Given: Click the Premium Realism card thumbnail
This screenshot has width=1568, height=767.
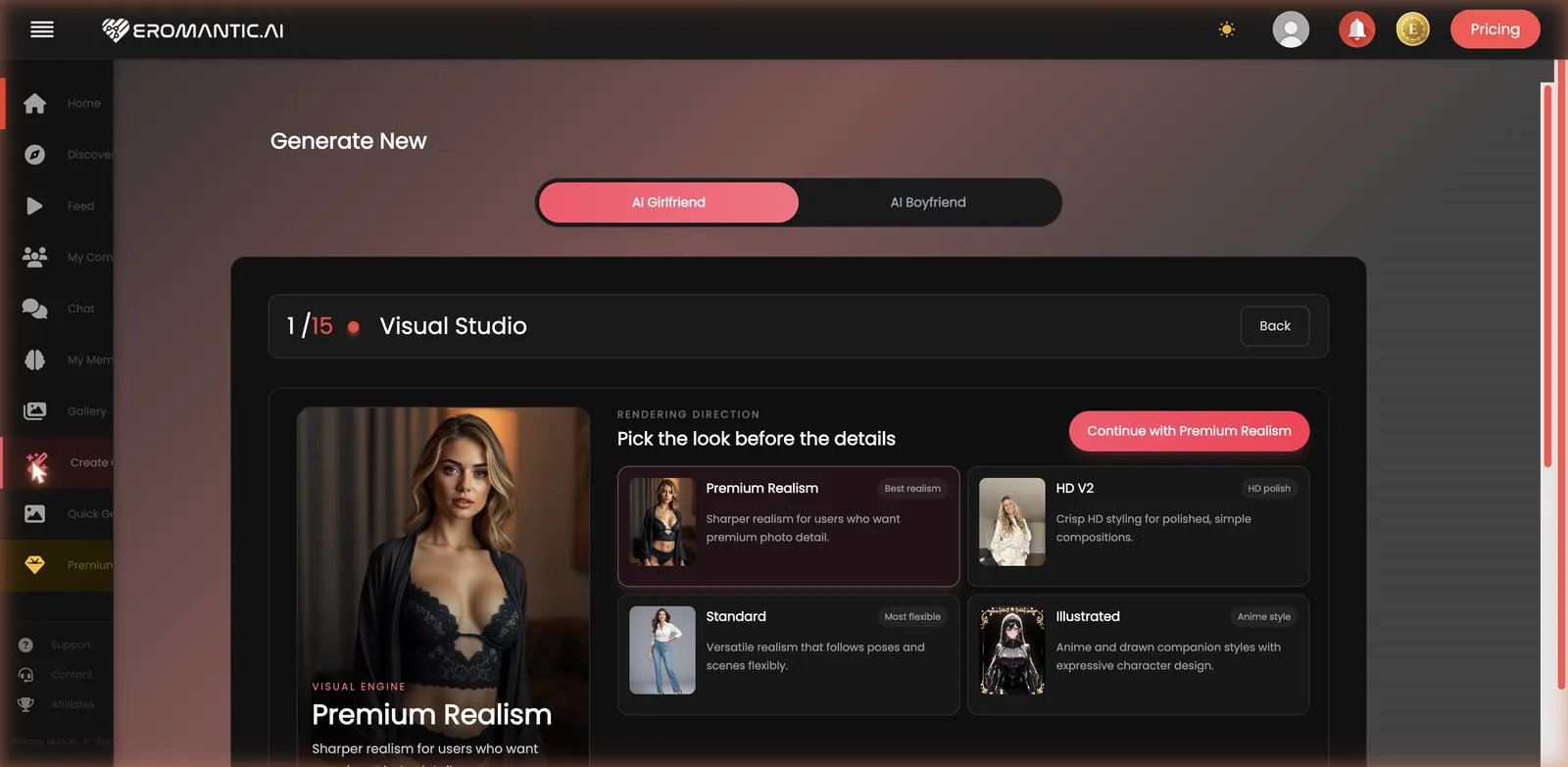Looking at the screenshot, I should [662, 522].
